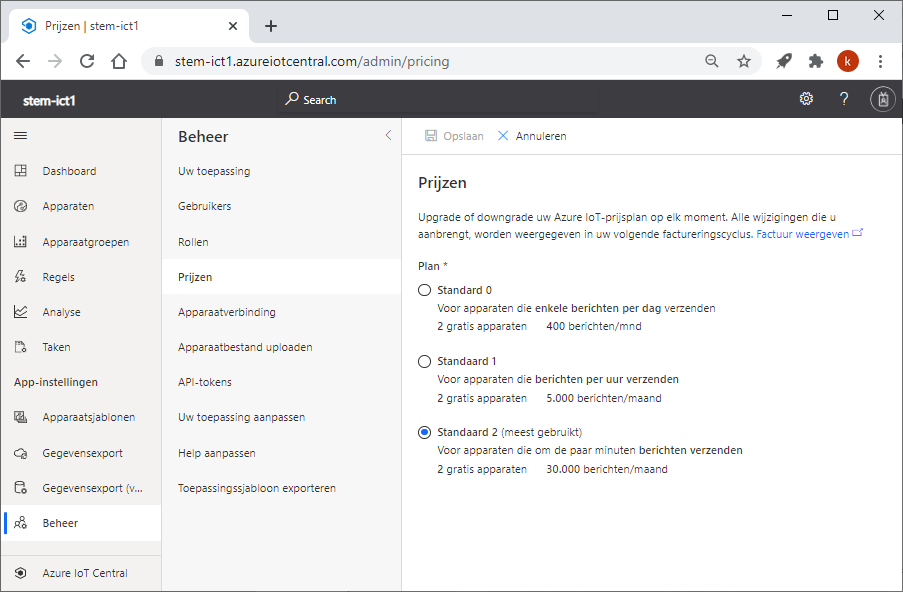The width and height of the screenshot is (903, 592).
Task: Select the Standaard 2 radio button
Action: coord(424,432)
